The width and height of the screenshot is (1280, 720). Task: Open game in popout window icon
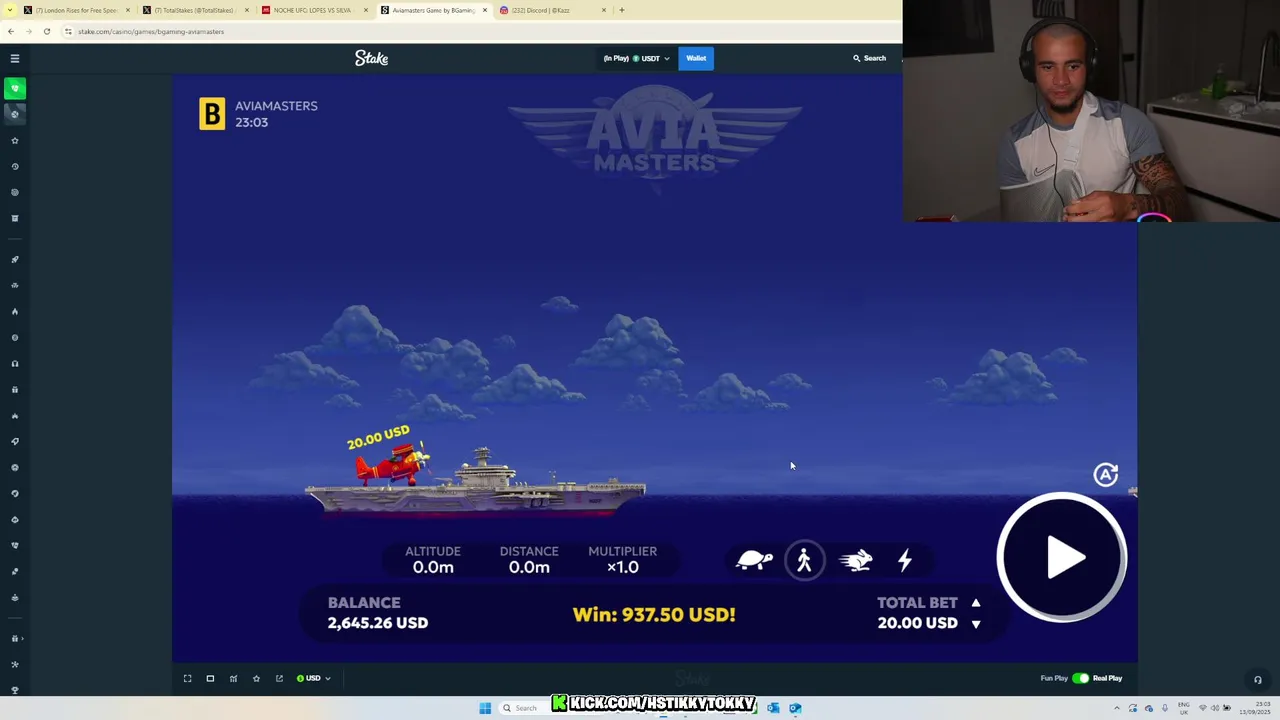(279, 678)
